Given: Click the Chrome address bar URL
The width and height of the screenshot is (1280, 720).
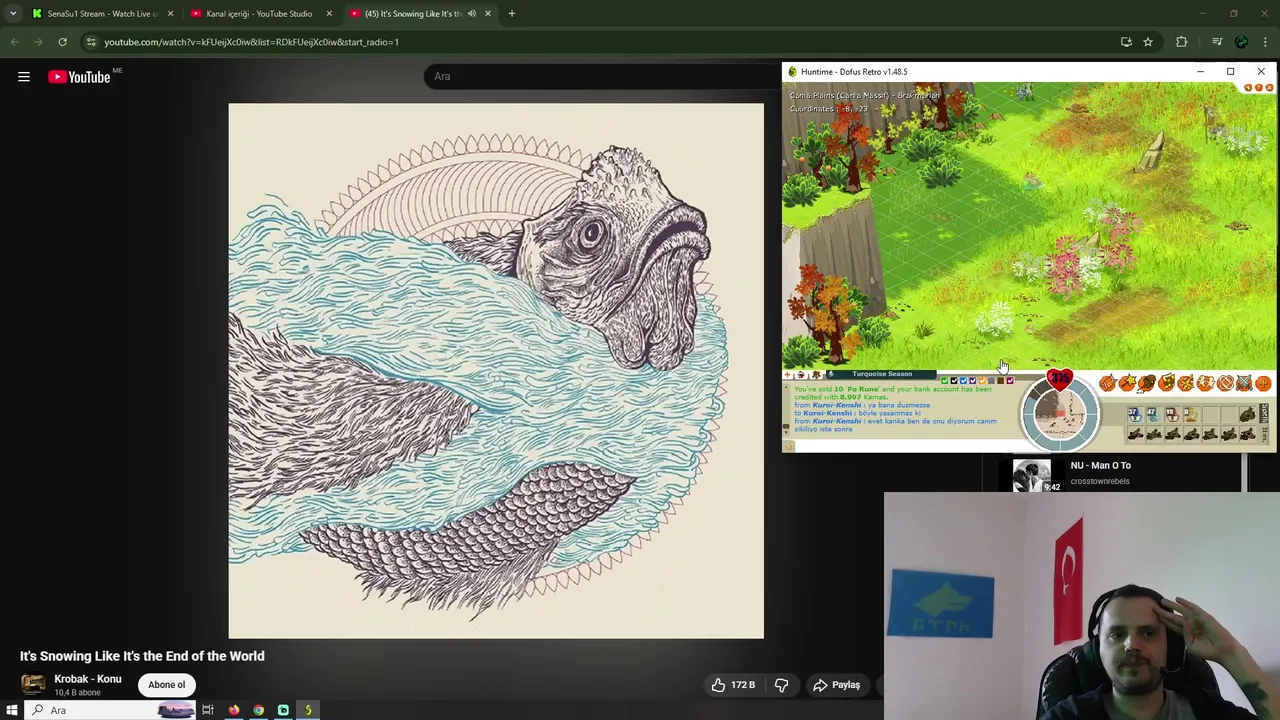Looking at the screenshot, I should click(x=251, y=42).
